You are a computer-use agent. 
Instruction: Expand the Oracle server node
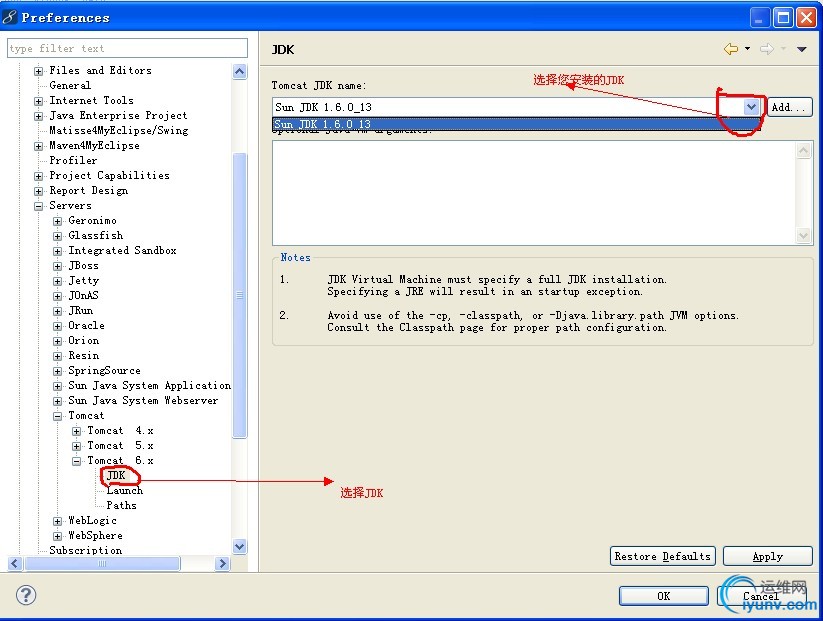tap(57, 326)
